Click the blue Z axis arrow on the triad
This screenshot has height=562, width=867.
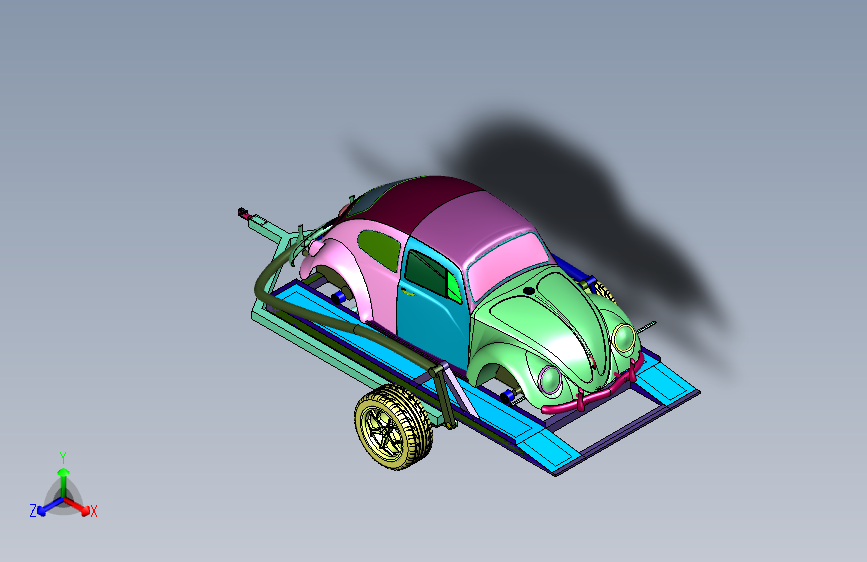tap(49, 507)
